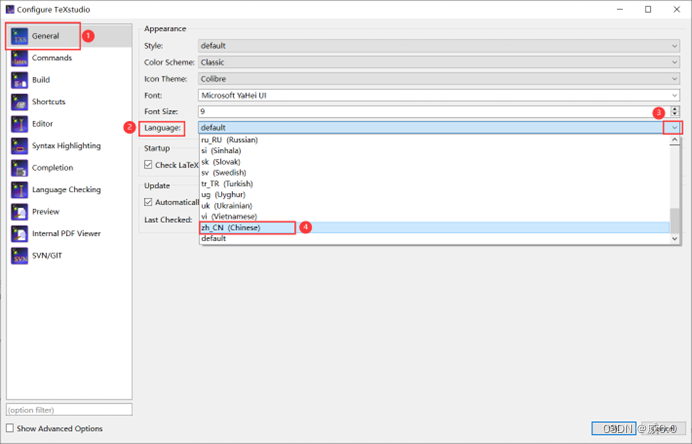Open the Font dropdown showing Microsoft YaHei UI
Image resolution: width=692 pixels, height=444 pixels.
[x=439, y=95]
